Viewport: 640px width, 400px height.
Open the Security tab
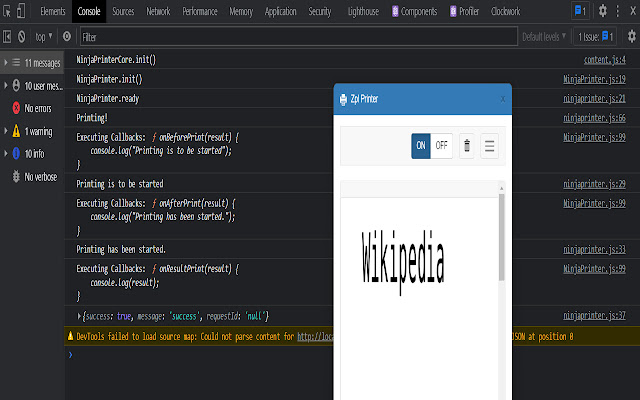(320, 11)
